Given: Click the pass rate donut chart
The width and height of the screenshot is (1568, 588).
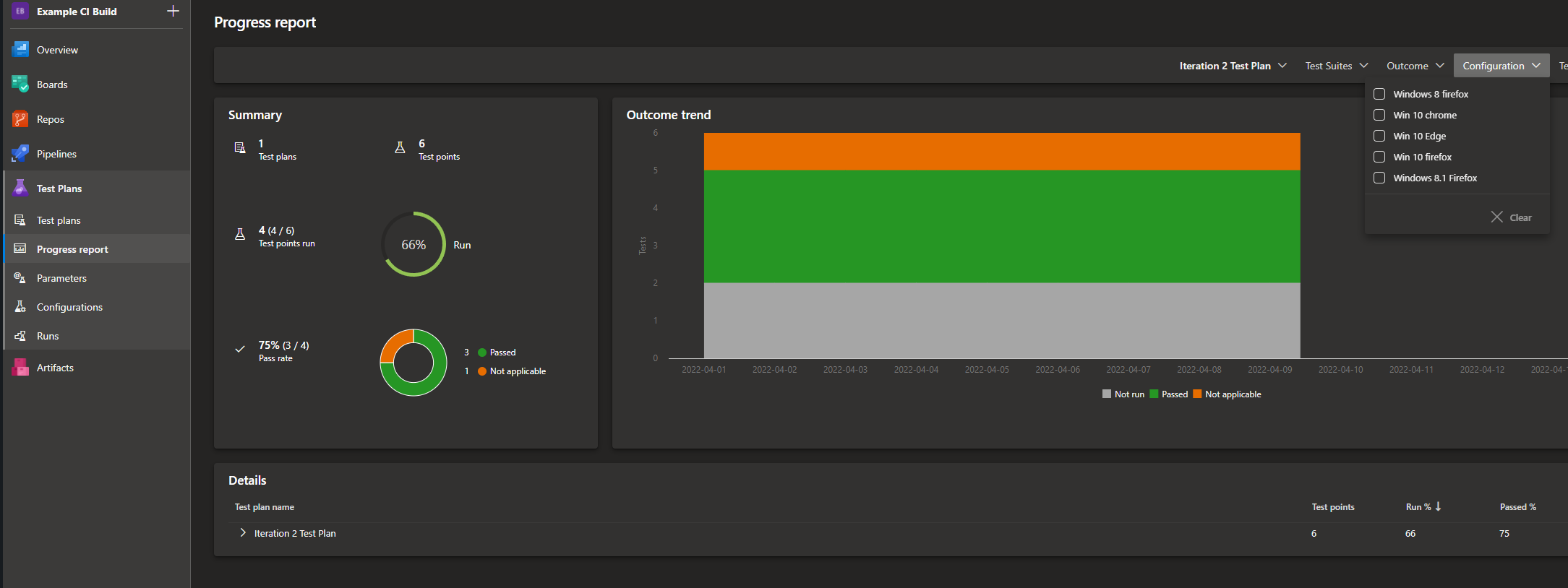Looking at the screenshot, I should (414, 363).
